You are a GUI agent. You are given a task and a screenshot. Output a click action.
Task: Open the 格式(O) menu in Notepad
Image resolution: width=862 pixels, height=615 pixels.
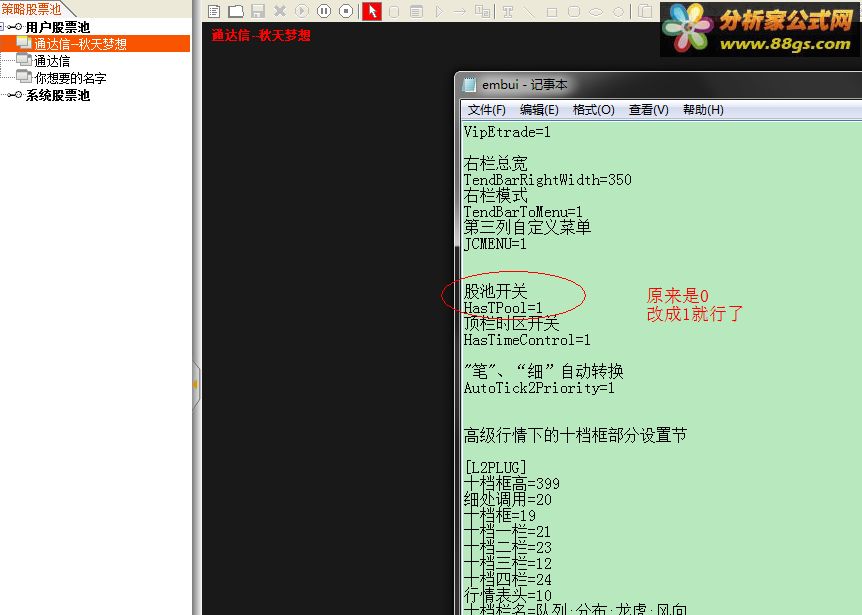coord(594,110)
